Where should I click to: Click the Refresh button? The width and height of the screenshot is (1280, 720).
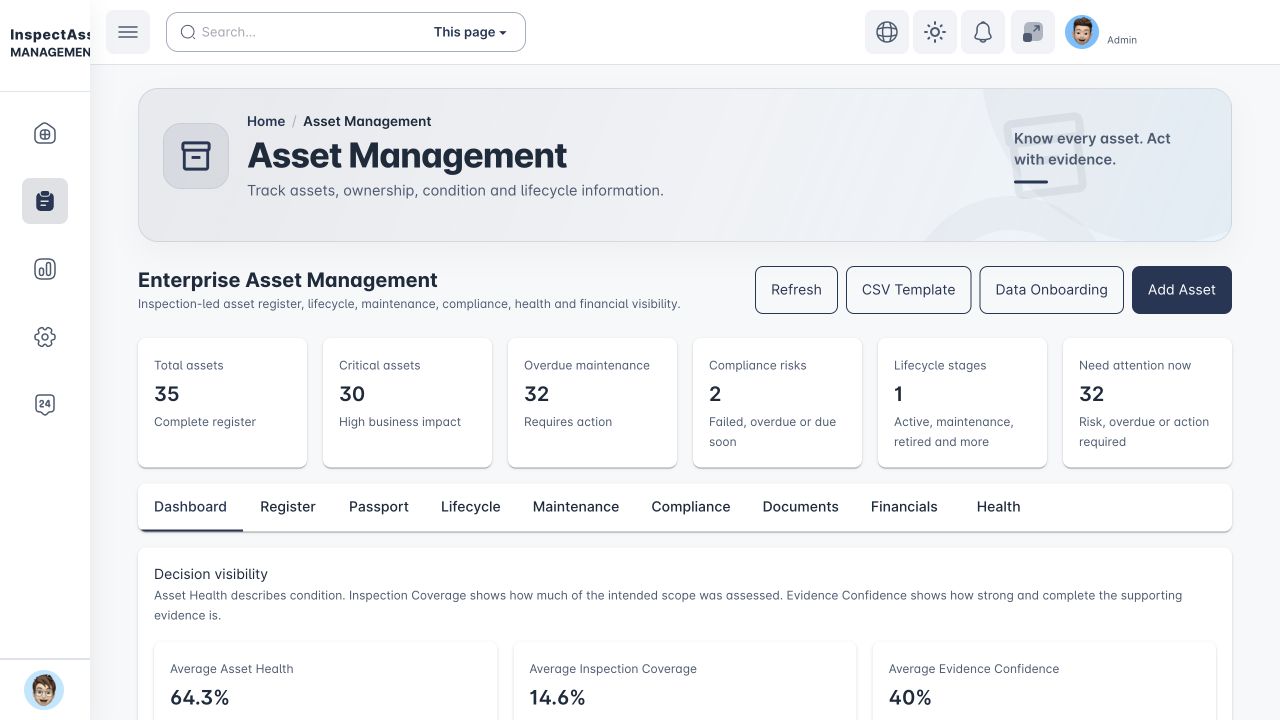coord(796,290)
